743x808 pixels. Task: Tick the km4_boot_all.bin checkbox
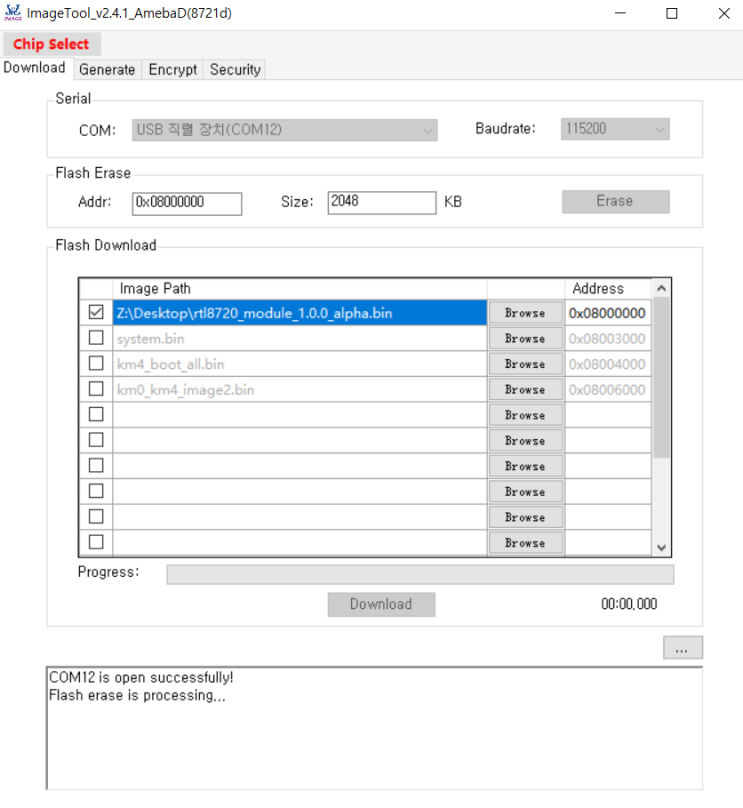click(x=96, y=364)
